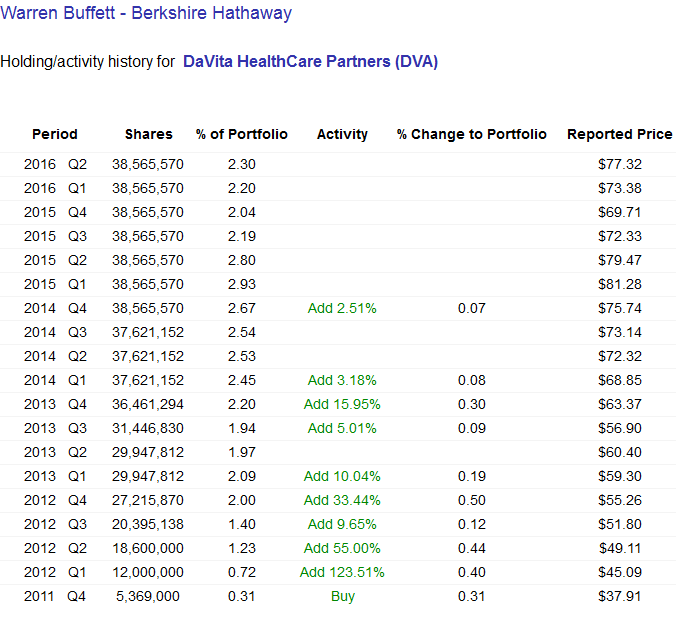Click the $79.47 reported price
Viewport: 676px width, 622px height.
[x=620, y=261]
